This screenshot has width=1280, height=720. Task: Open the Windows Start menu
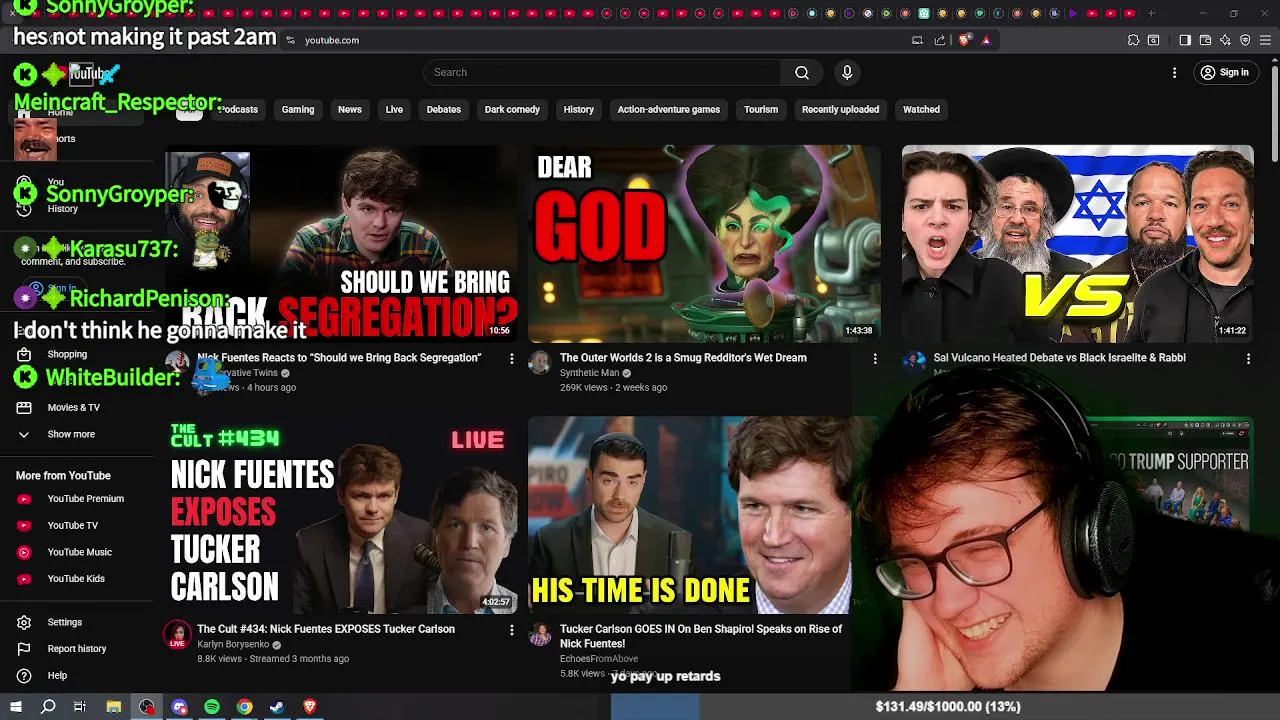click(x=16, y=707)
